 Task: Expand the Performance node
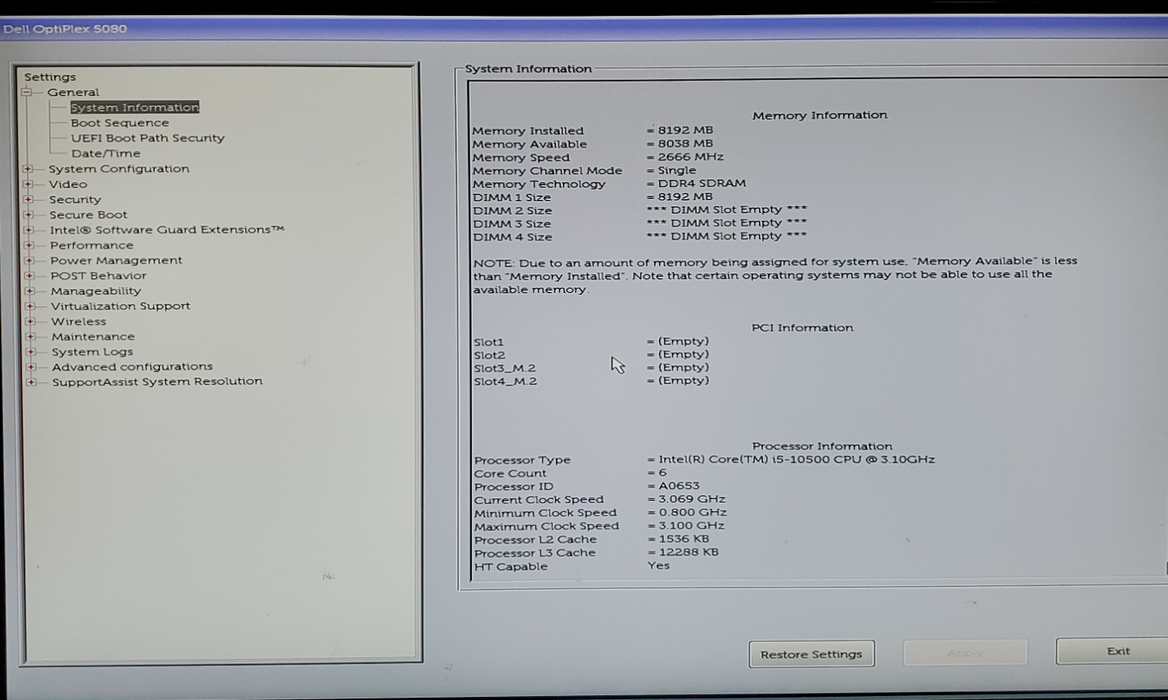click(29, 245)
